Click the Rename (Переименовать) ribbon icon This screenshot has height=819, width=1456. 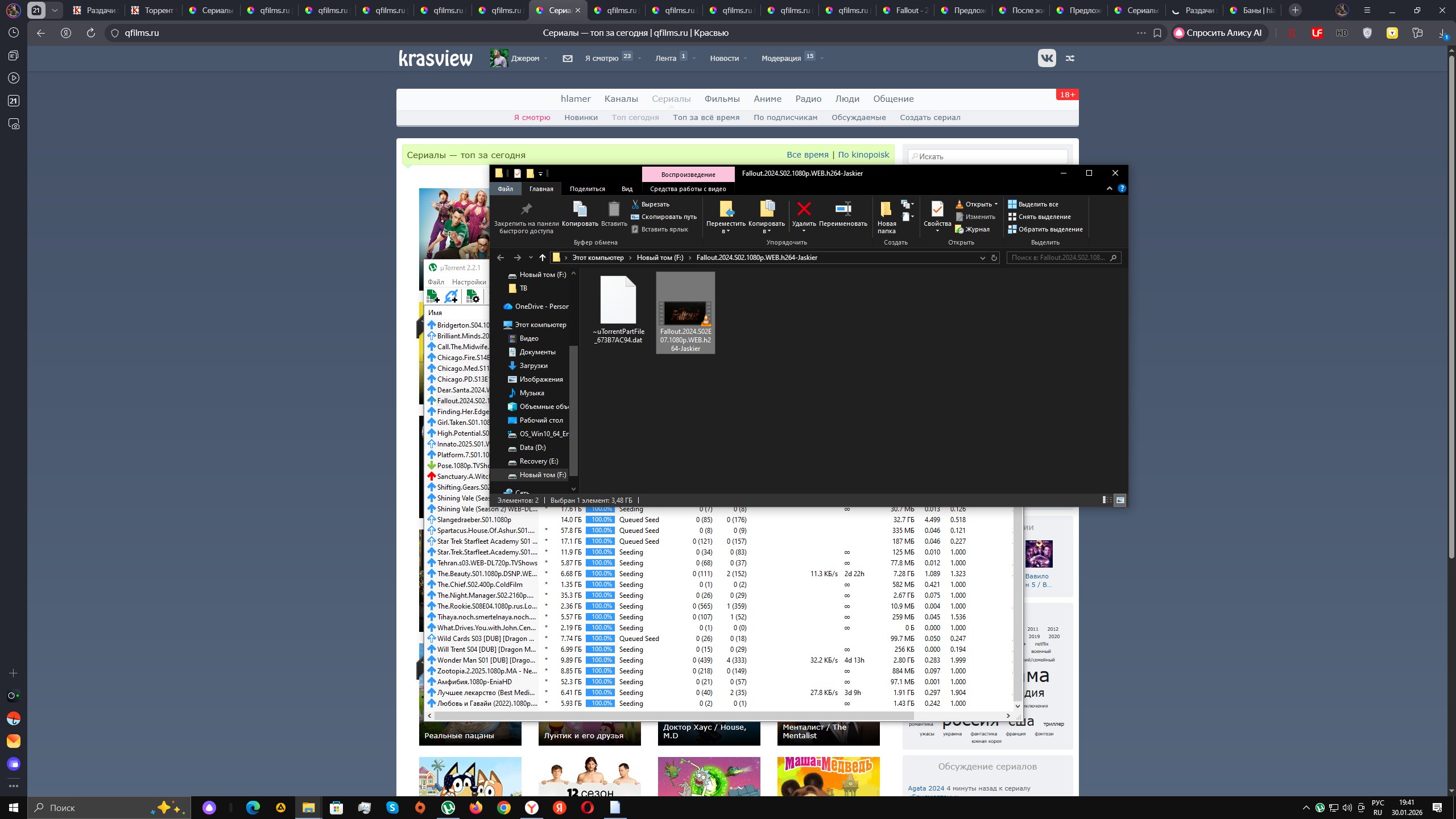click(x=843, y=209)
